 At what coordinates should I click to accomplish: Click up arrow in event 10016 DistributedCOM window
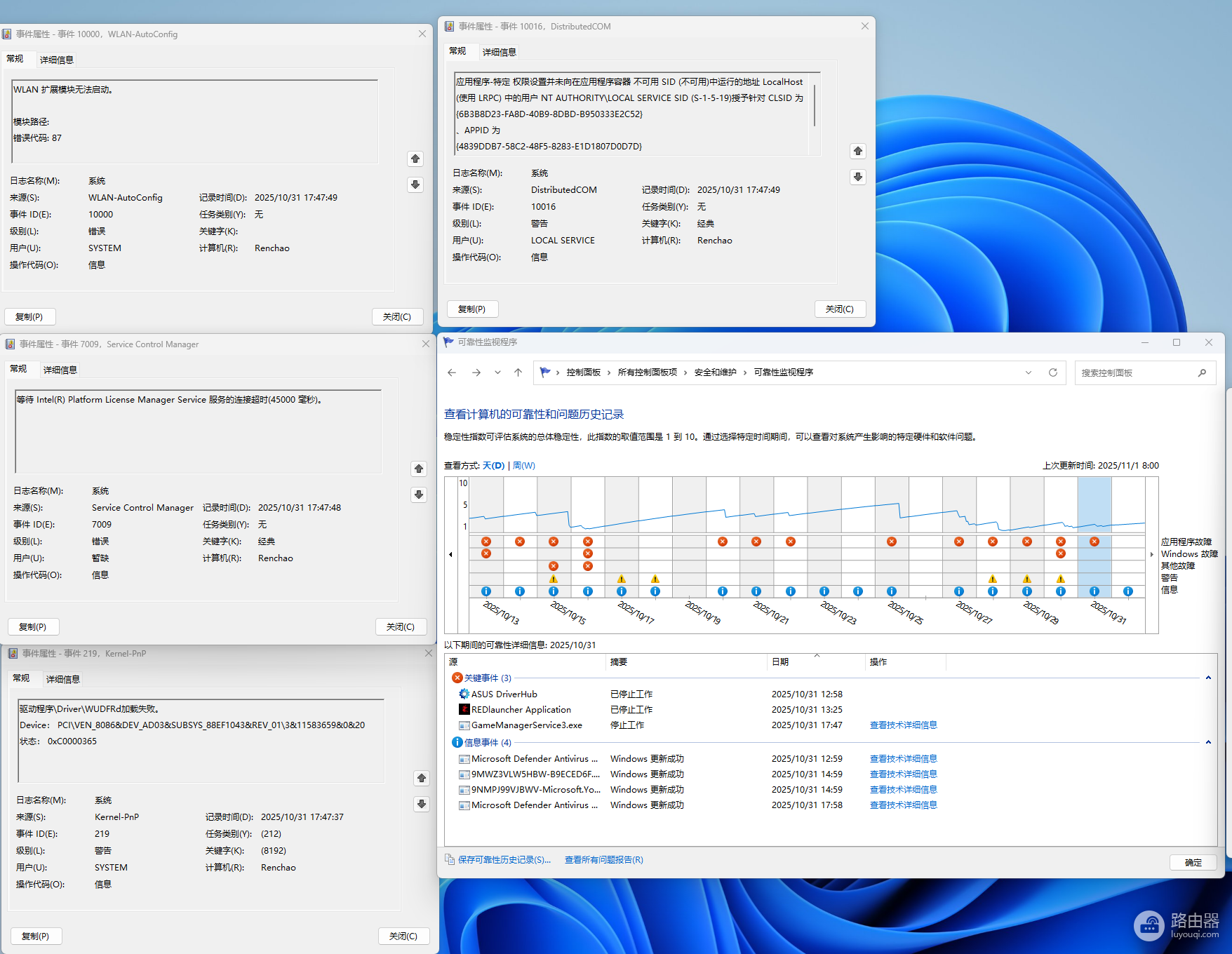(858, 151)
